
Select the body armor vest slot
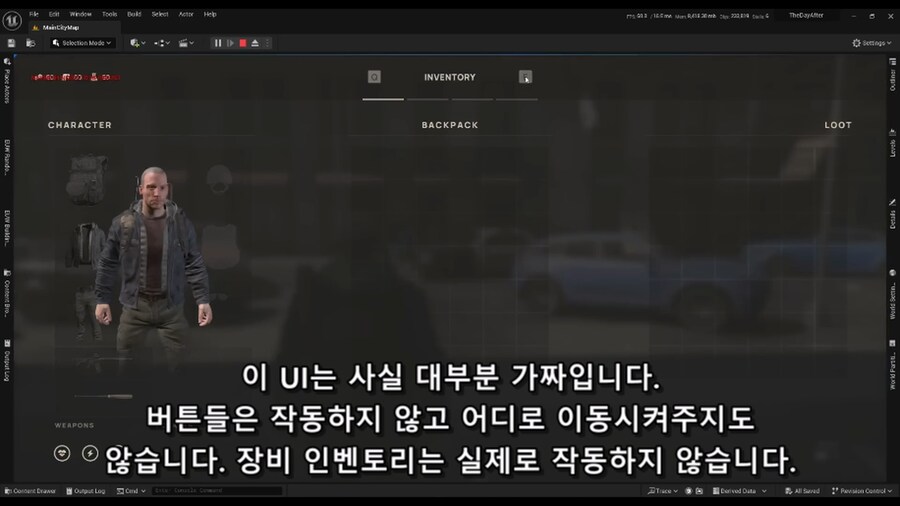coord(220,245)
